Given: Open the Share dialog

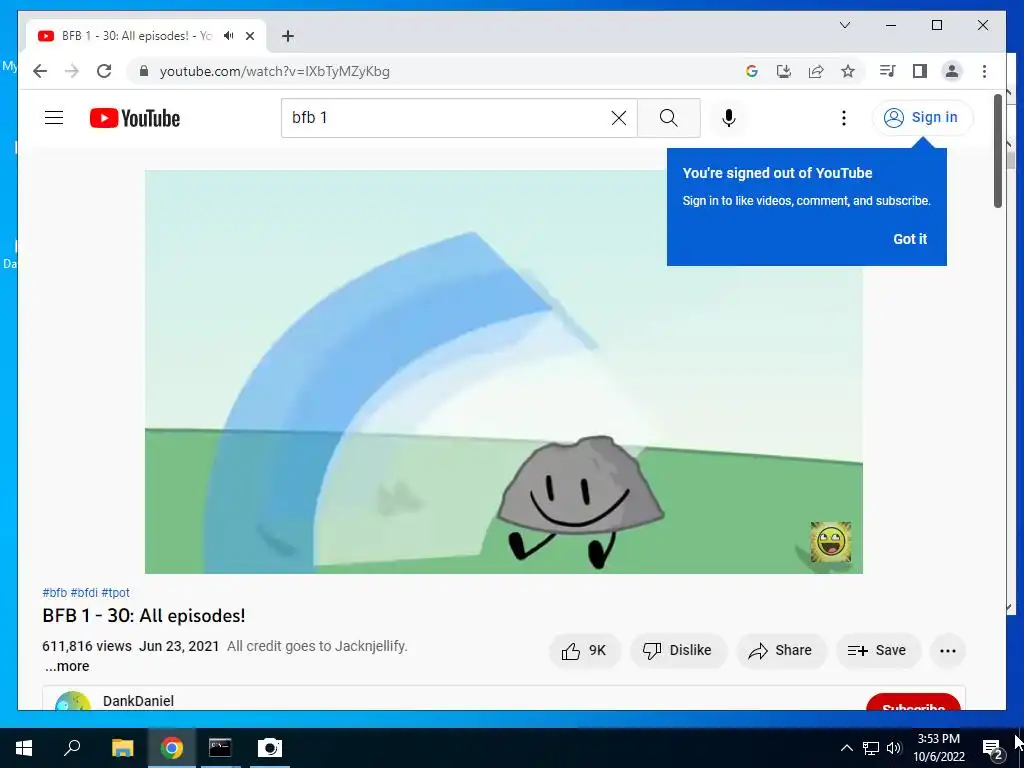Looking at the screenshot, I should 781,650.
